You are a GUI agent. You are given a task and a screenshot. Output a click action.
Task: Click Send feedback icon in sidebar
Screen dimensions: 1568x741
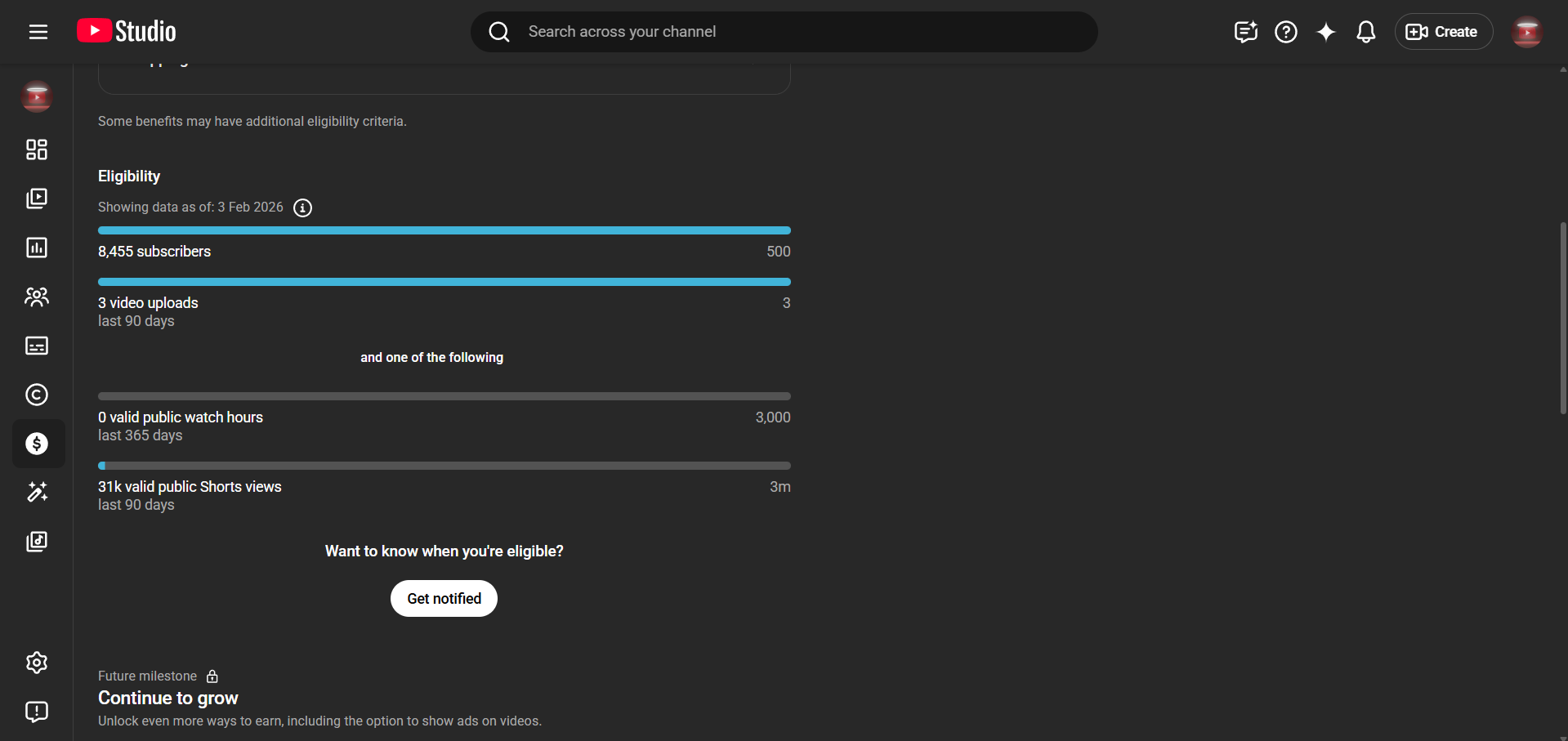point(37,712)
